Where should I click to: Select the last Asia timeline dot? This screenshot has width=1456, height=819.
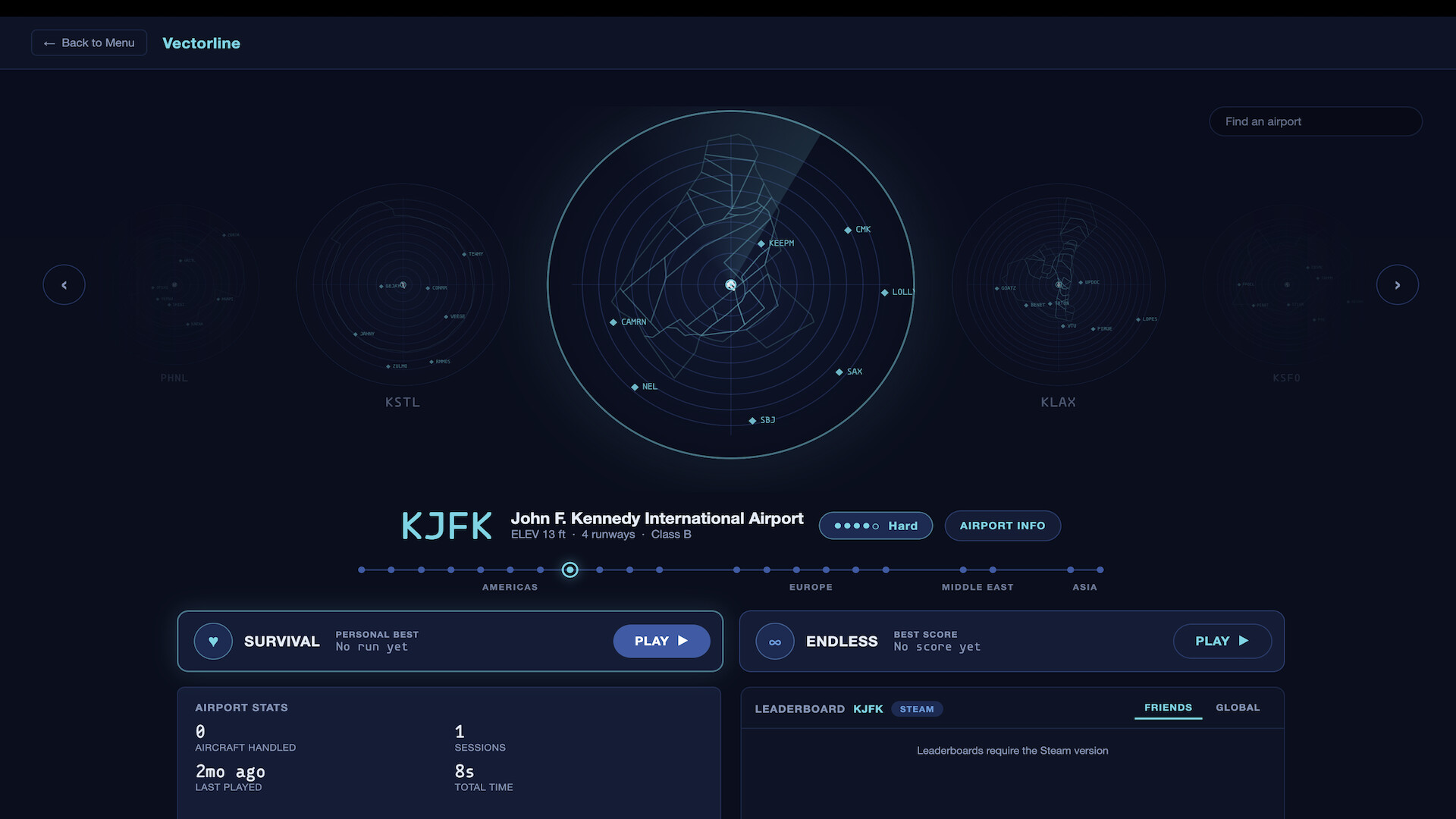pyautogui.click(x=1100, y=570)
